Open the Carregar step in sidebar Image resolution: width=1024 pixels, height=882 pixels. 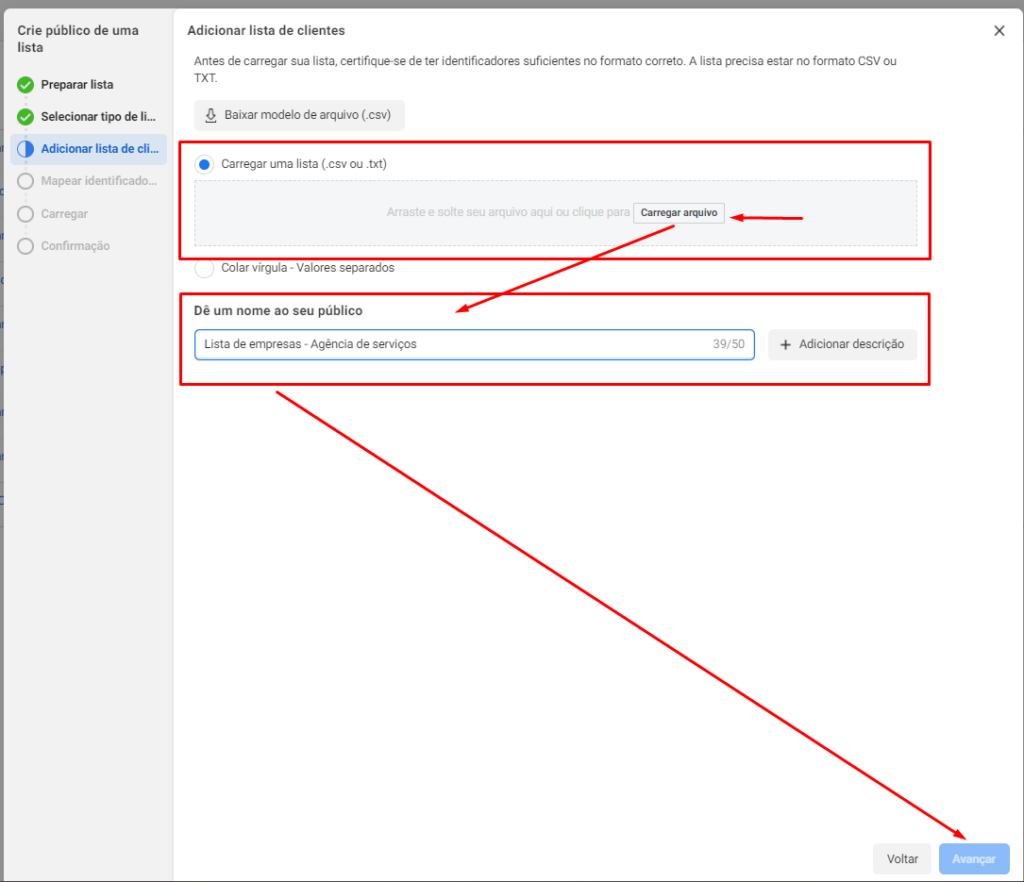point(64,214)
